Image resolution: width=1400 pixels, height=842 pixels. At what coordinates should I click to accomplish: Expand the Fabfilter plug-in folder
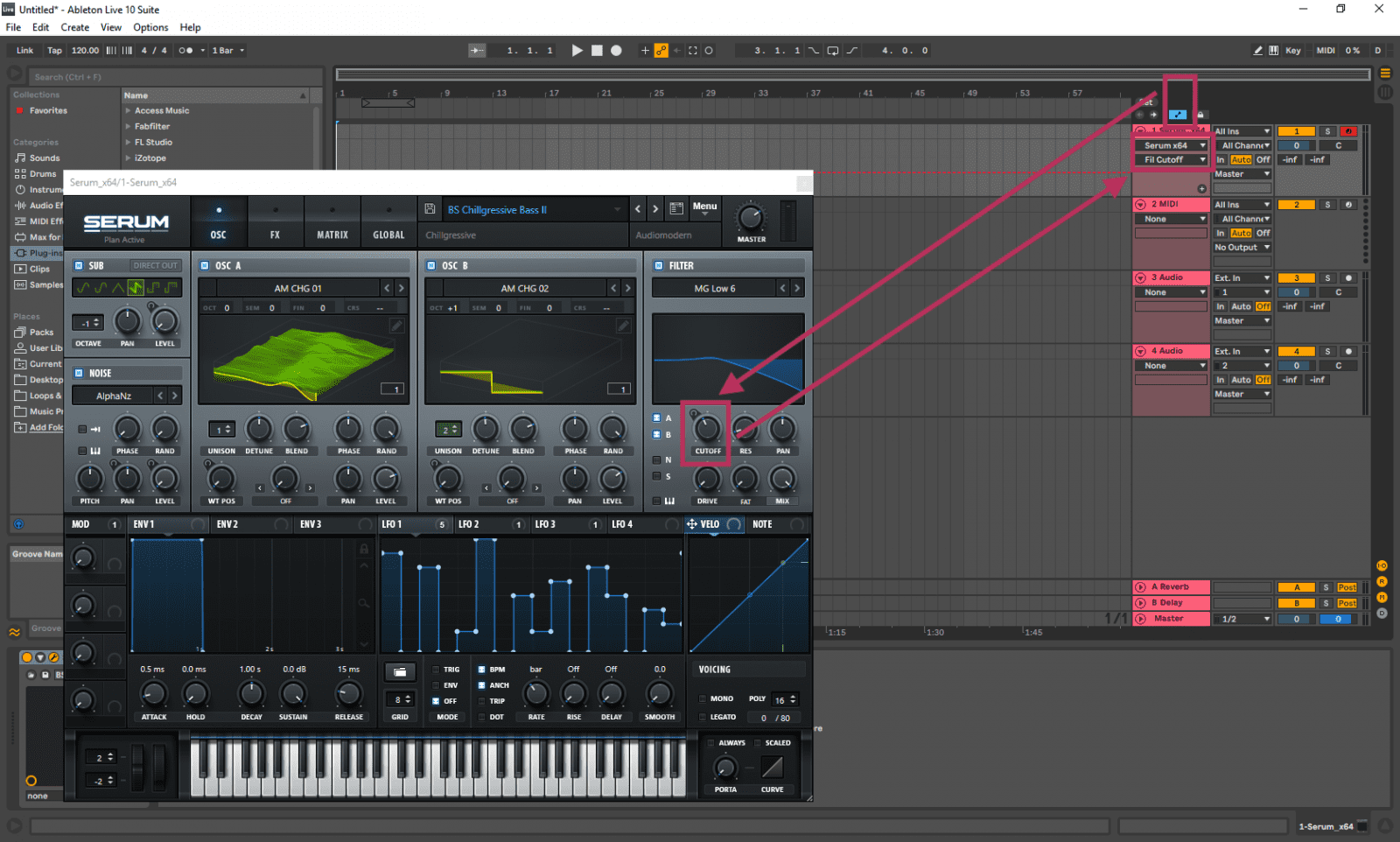128,127
